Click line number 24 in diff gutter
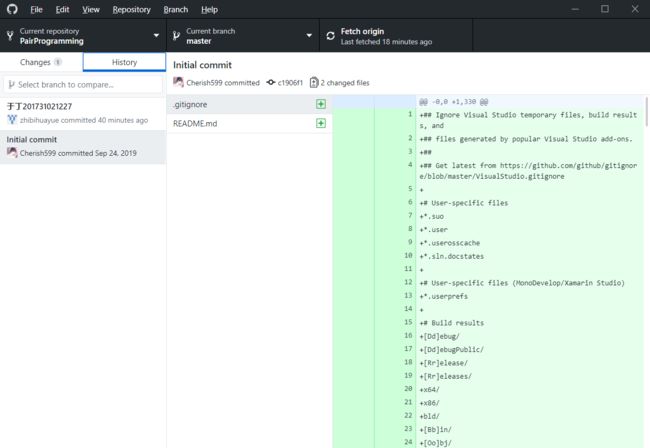Image resolution: width=650 pixels, height=448 pixels. (408, 442)
